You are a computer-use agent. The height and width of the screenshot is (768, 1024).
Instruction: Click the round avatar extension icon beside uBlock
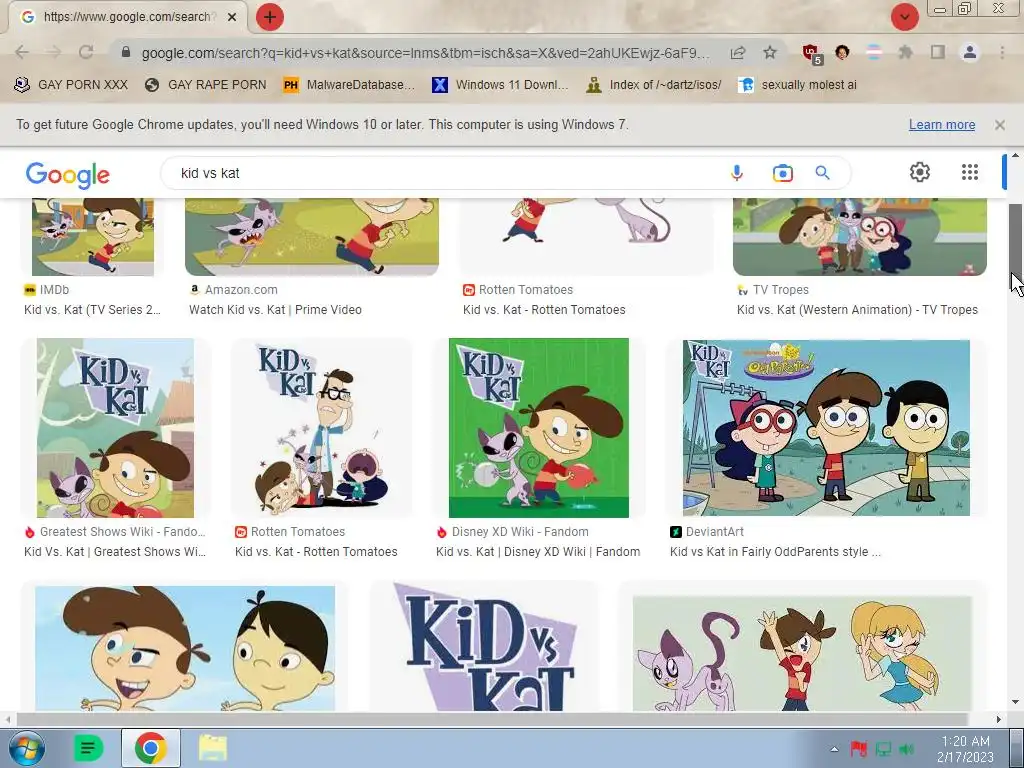(x=842, y=52)
